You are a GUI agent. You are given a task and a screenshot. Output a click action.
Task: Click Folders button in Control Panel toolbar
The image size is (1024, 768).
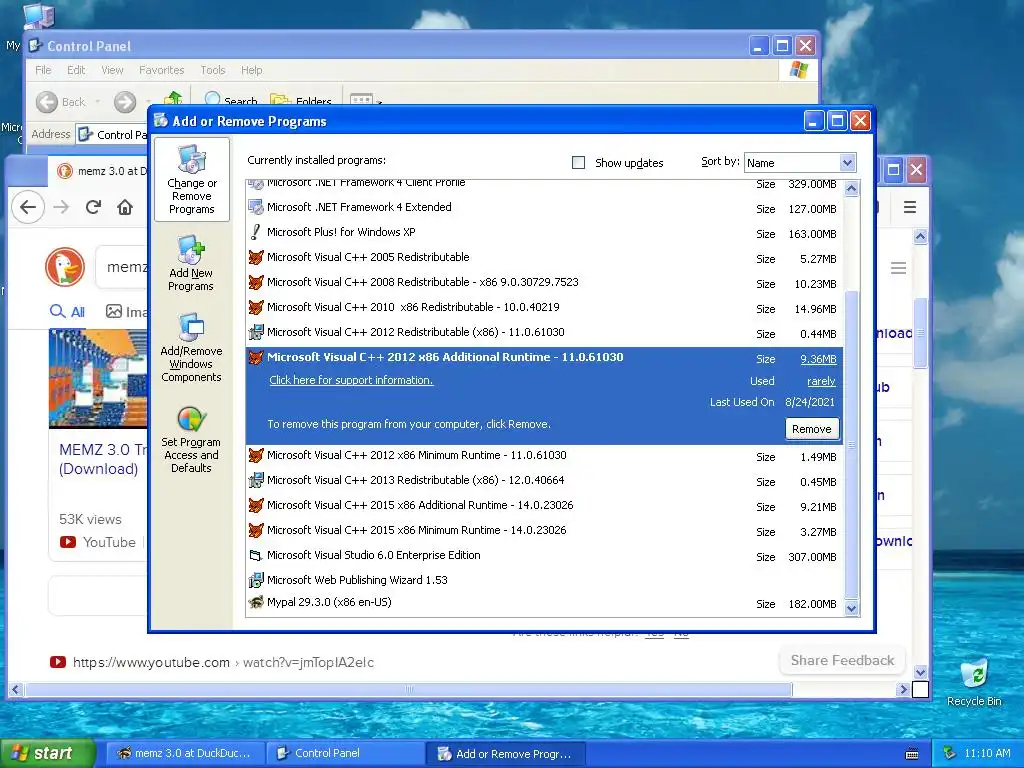[301, 100]
